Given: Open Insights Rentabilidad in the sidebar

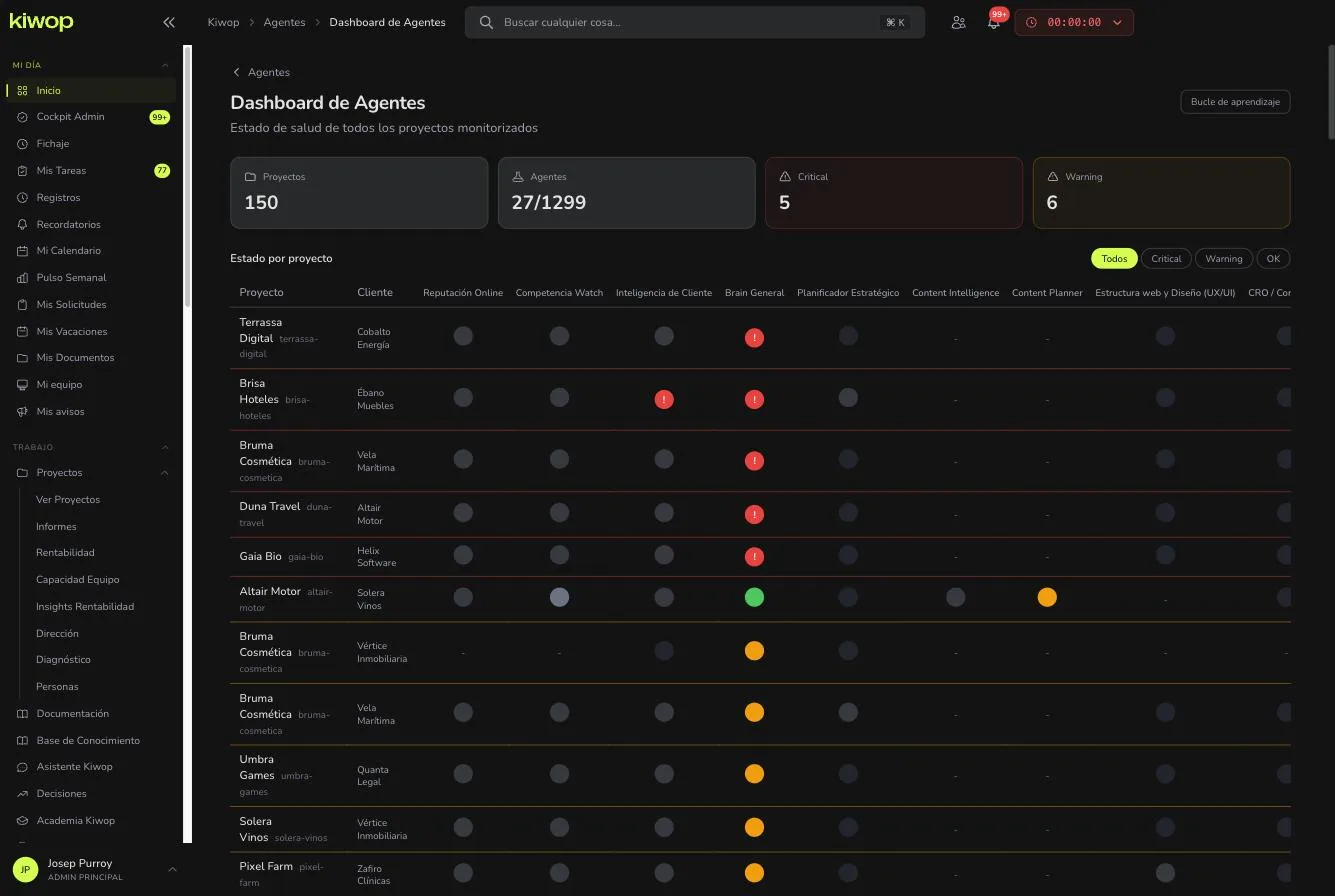Looking at the screenshot, I should pos(85,607).
